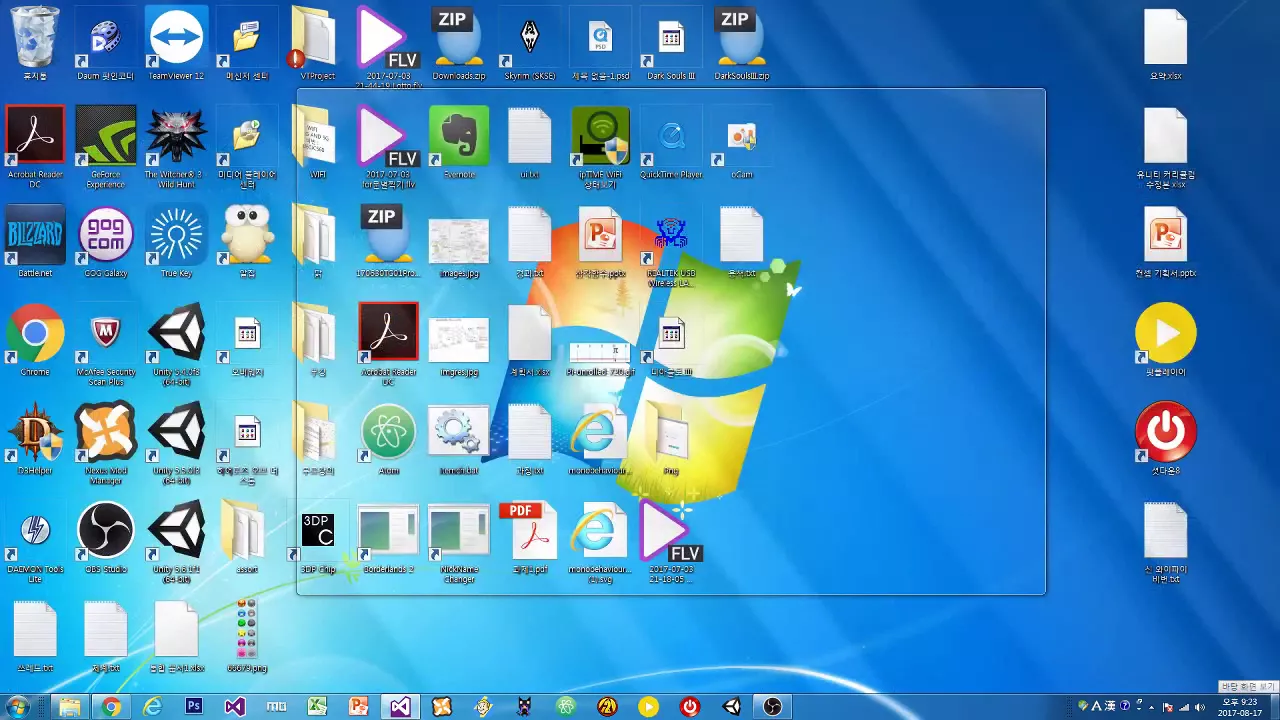
Task: Select the TeamViewer 12 shortcut
Action: [176, 43]
